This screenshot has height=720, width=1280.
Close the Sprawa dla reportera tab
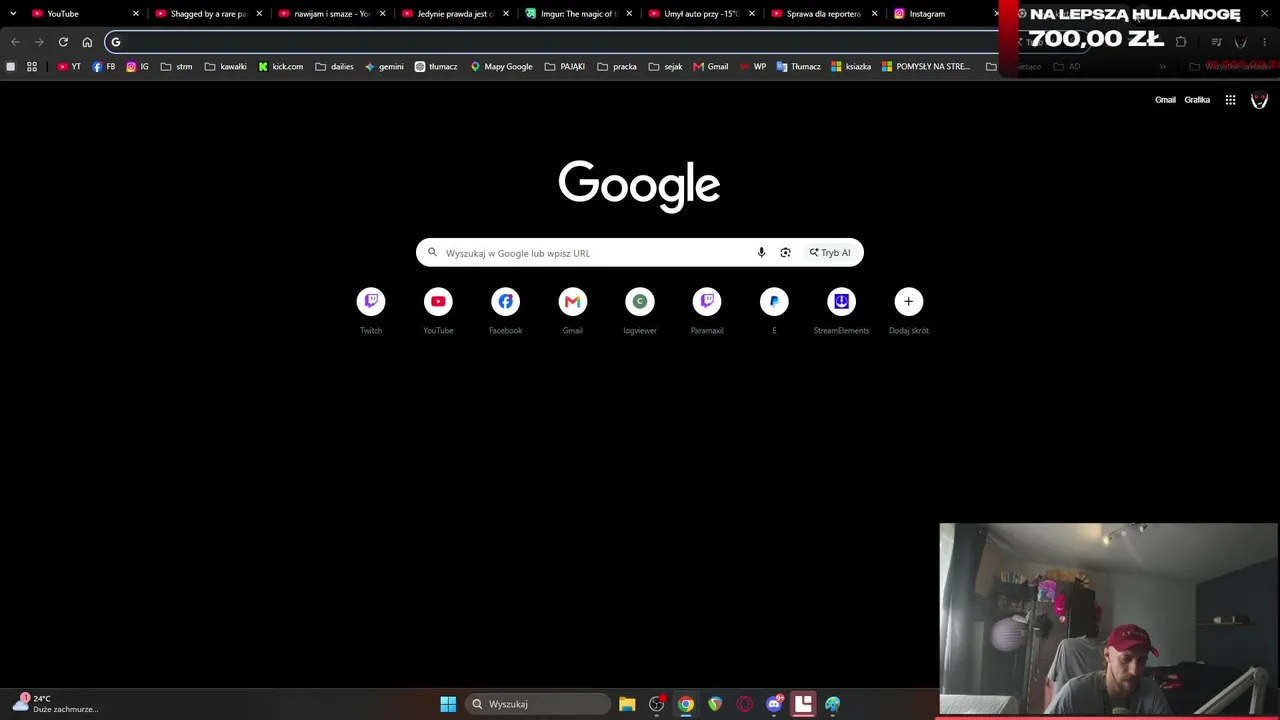875,14
